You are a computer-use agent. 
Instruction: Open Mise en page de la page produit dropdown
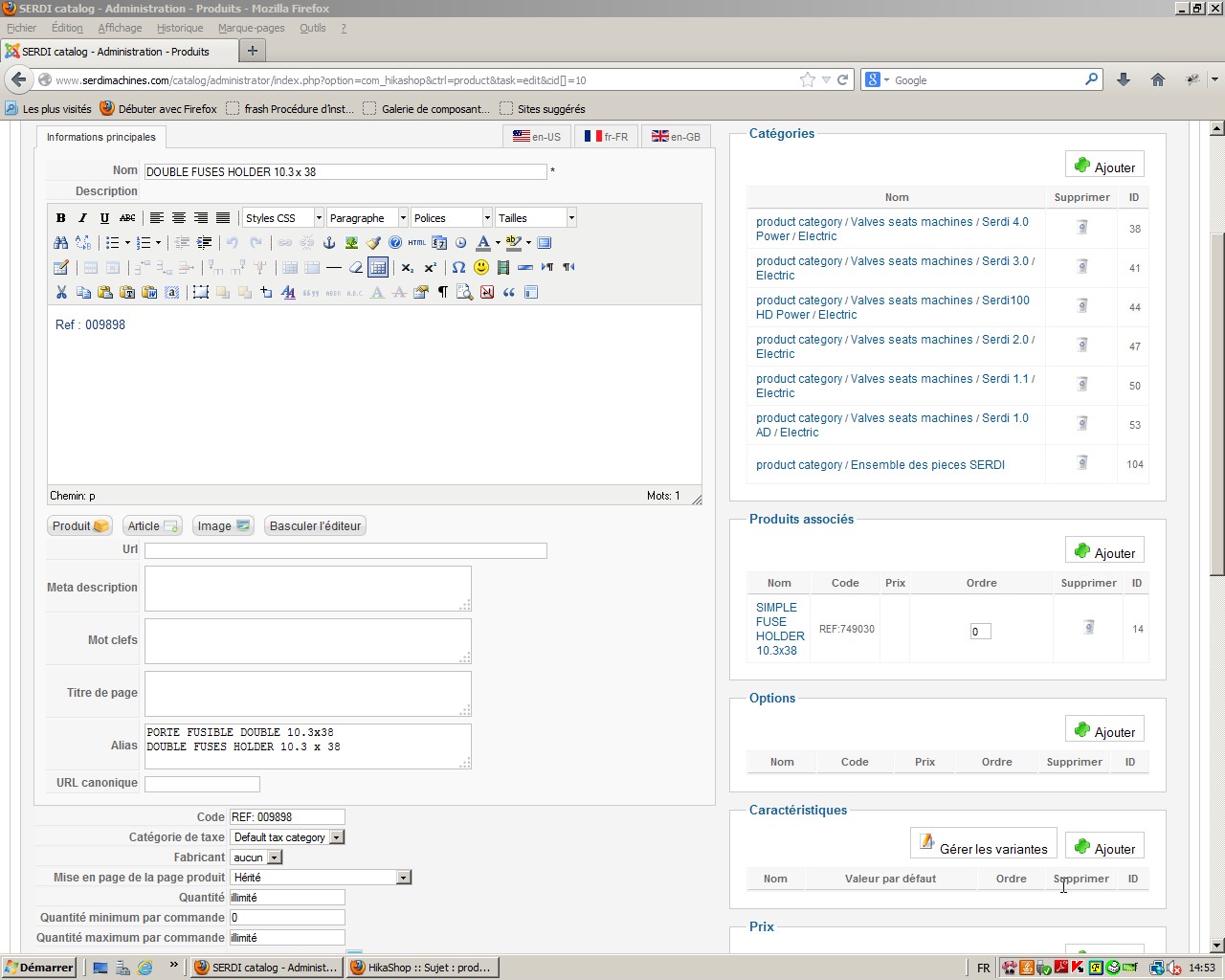point(321,878)
